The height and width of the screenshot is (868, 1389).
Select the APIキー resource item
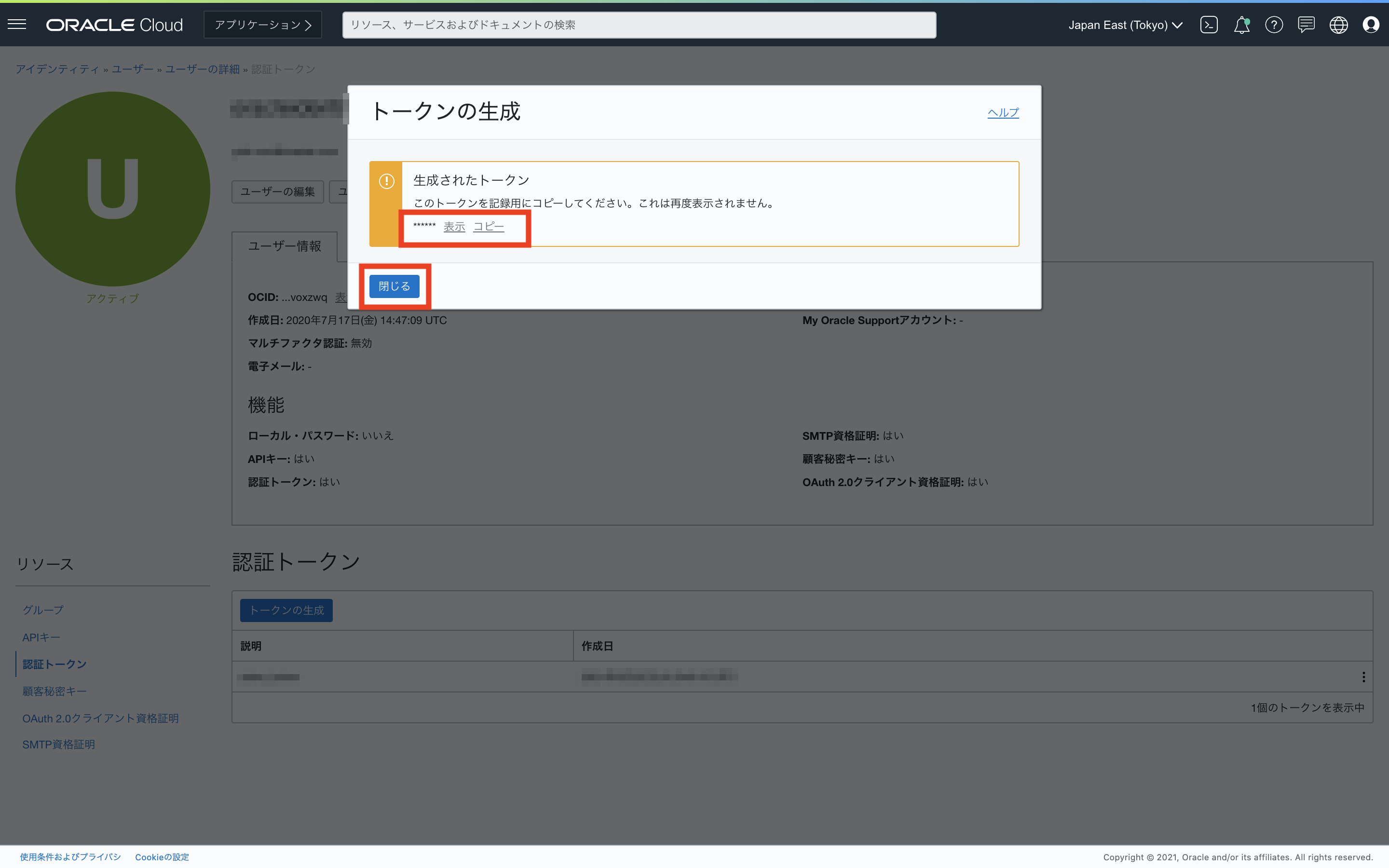[41, 637]
